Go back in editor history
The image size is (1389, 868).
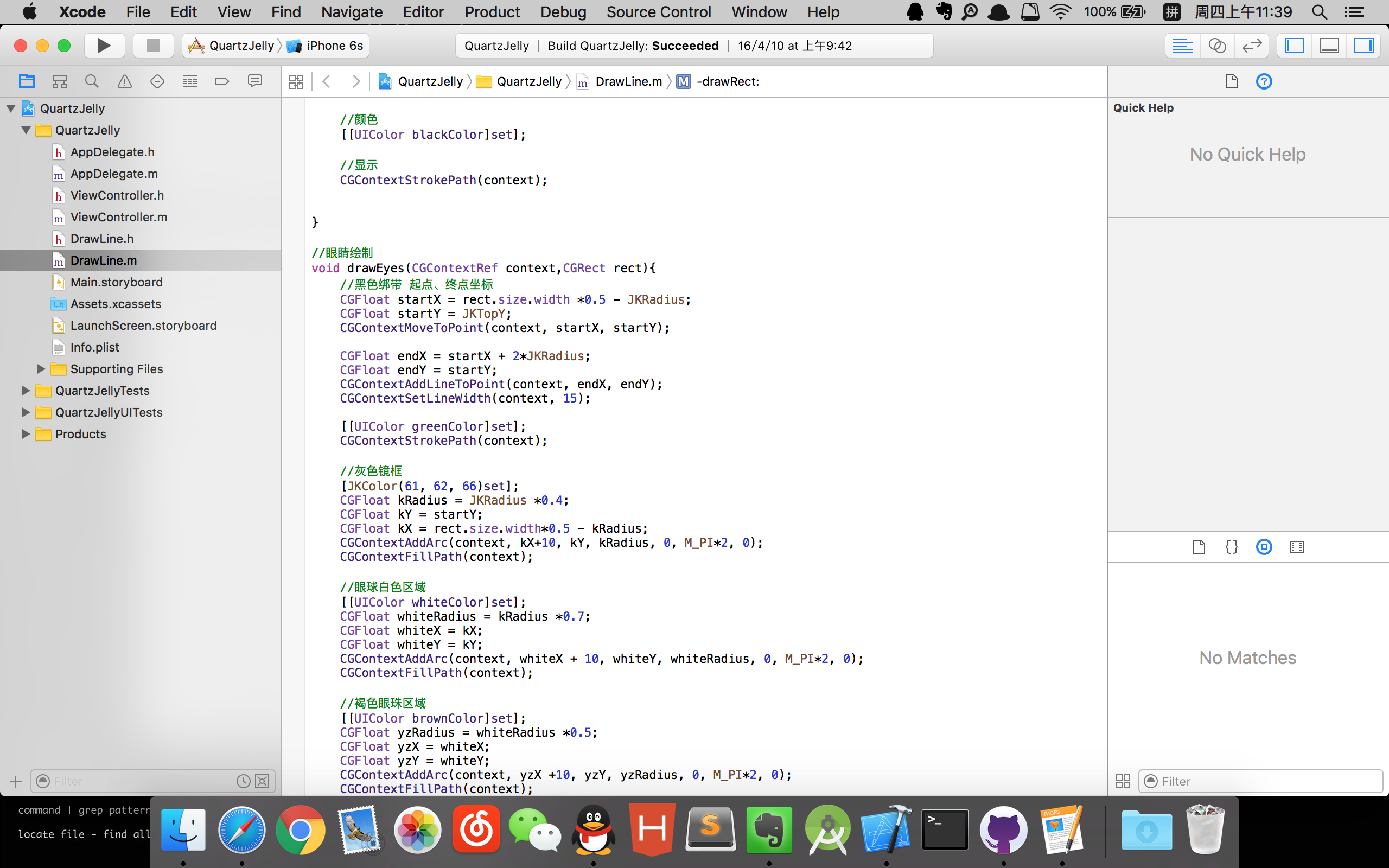327,81
